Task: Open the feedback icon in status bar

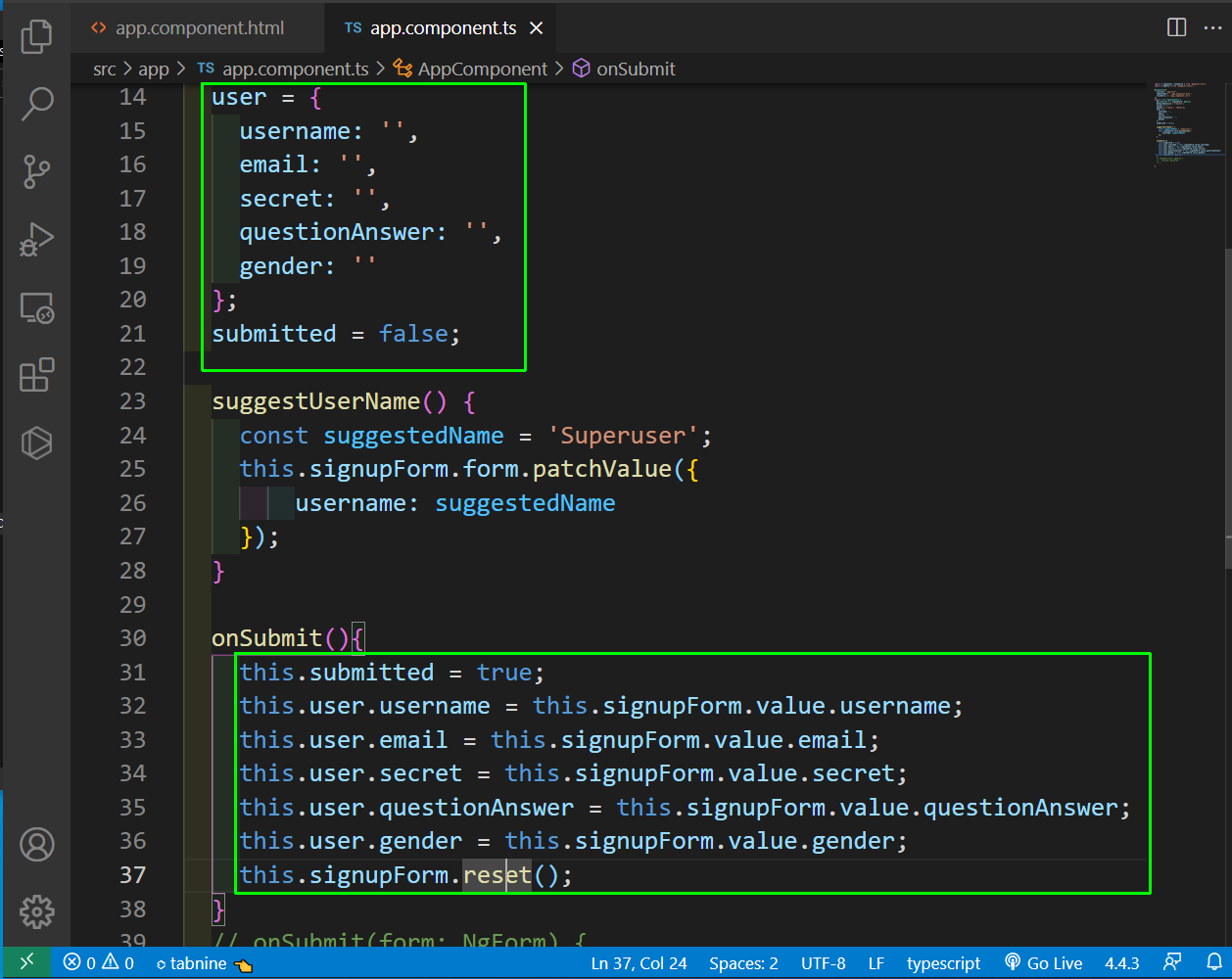Action: pos(1172,962)
